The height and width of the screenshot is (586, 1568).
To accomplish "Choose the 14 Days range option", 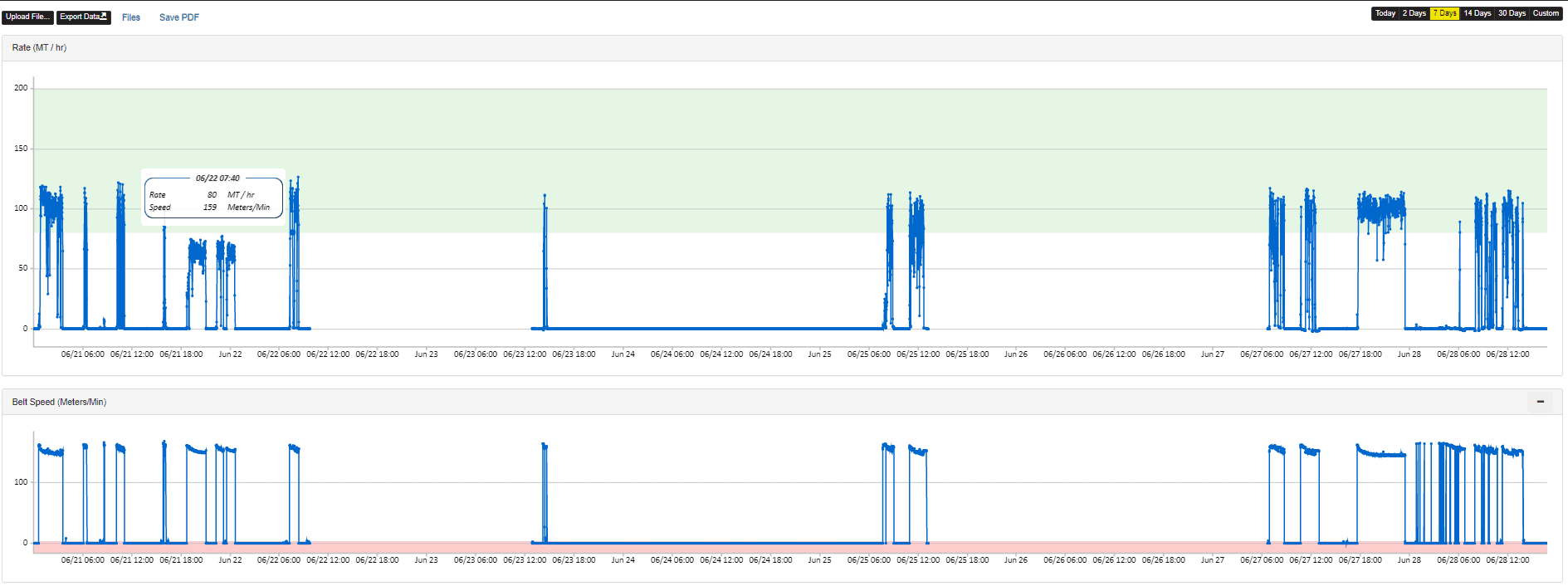I will [1477, 13].
